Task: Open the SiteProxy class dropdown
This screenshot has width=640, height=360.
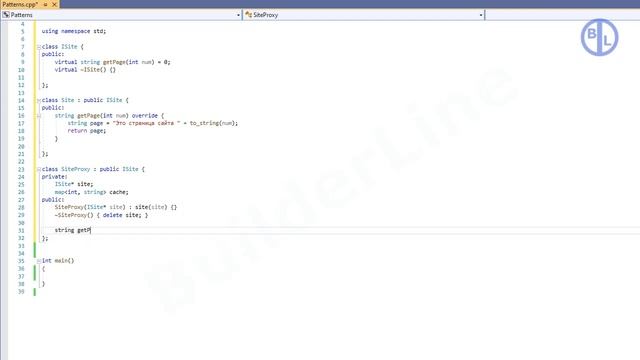Action: pos(481,15)
